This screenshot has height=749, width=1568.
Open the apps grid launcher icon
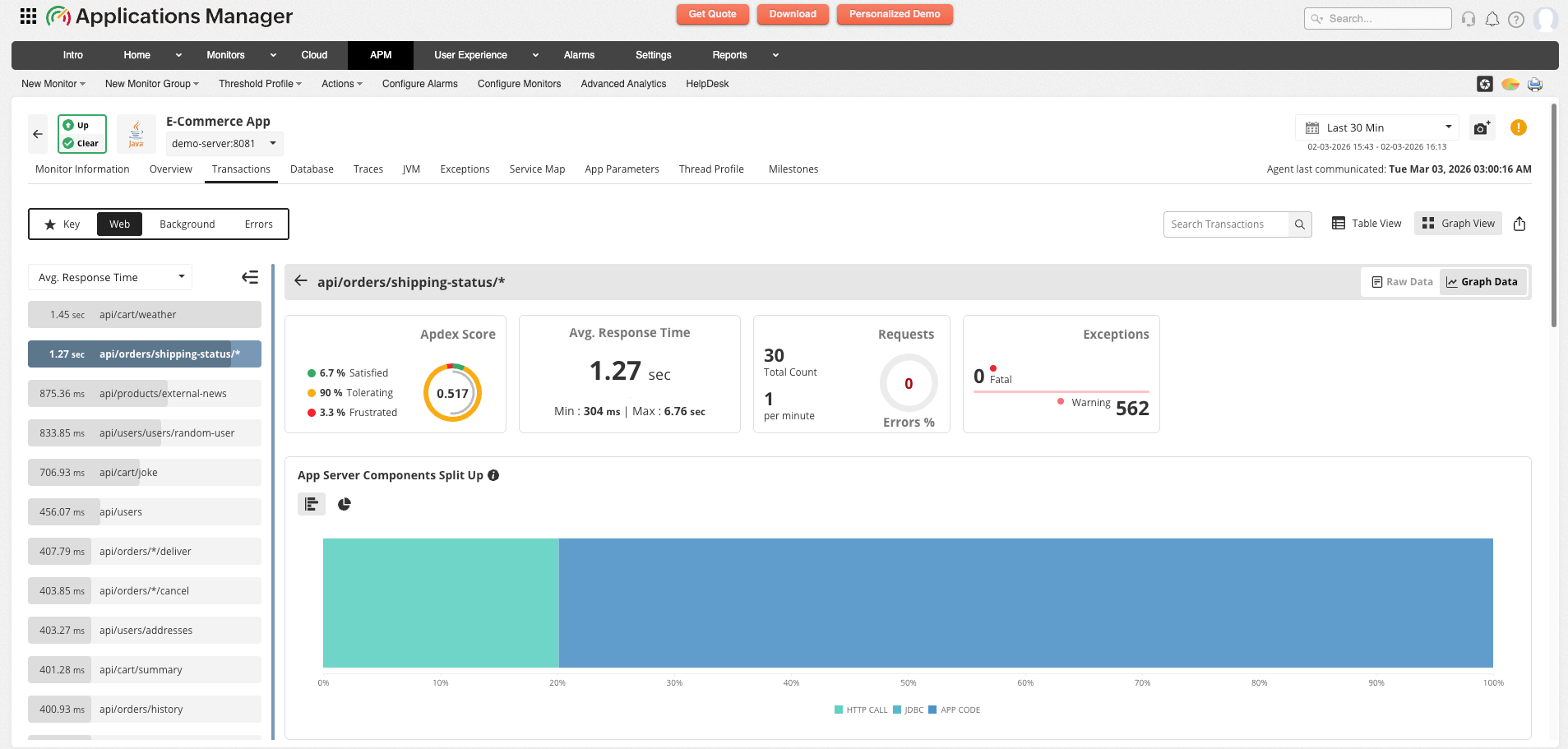pyautogui.click(x=28, y=16)
